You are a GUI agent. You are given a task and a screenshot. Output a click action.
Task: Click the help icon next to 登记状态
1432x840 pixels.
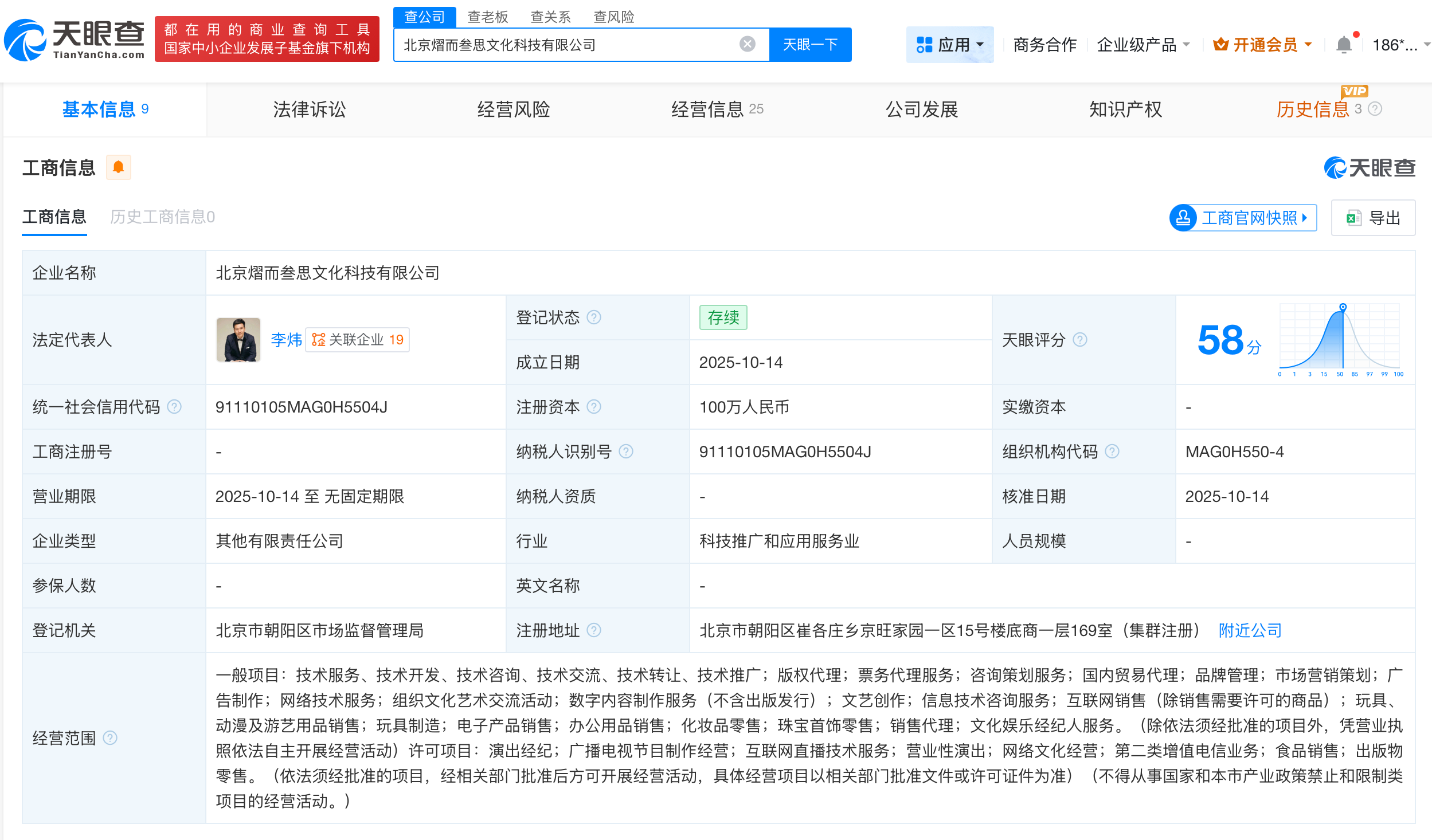[595, 317]
